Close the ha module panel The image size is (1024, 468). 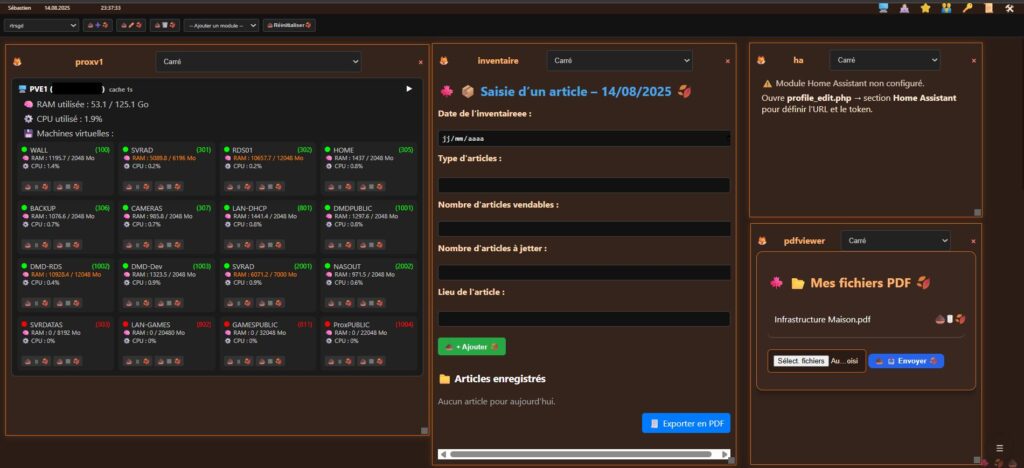click(x=974, y=60)
